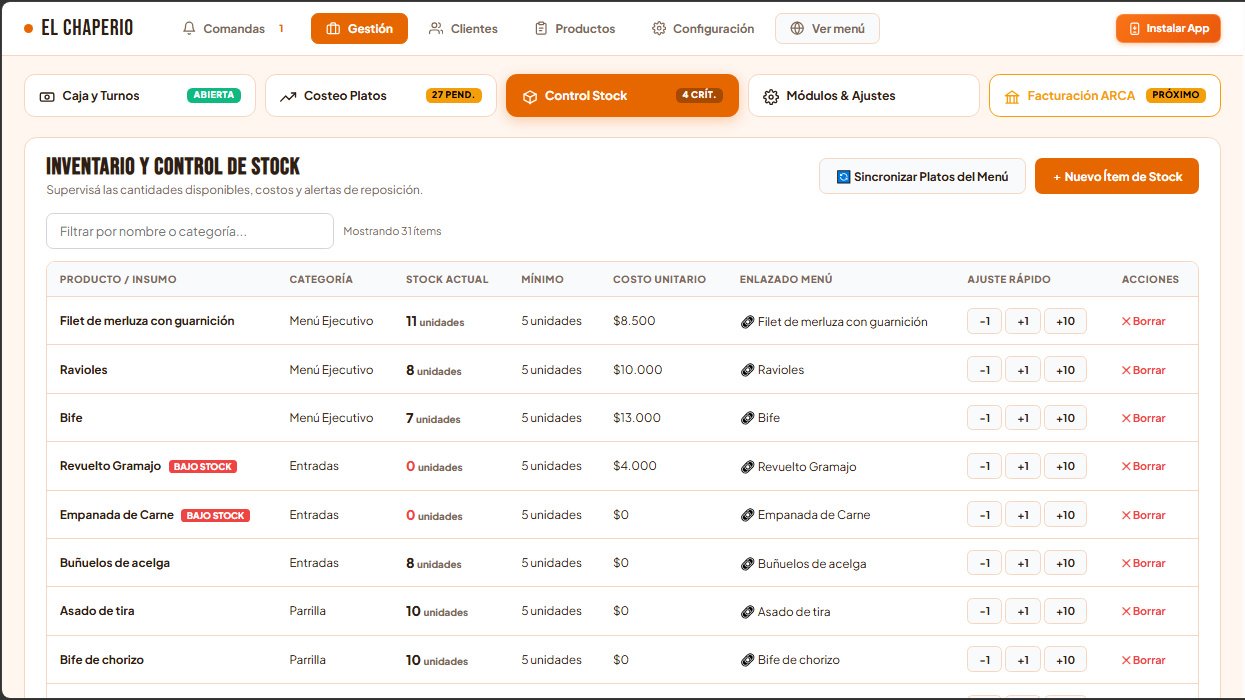1245x700 pixels.
Task: Decrease Filet de merluza stock by 1
Action: pos(984,322)
